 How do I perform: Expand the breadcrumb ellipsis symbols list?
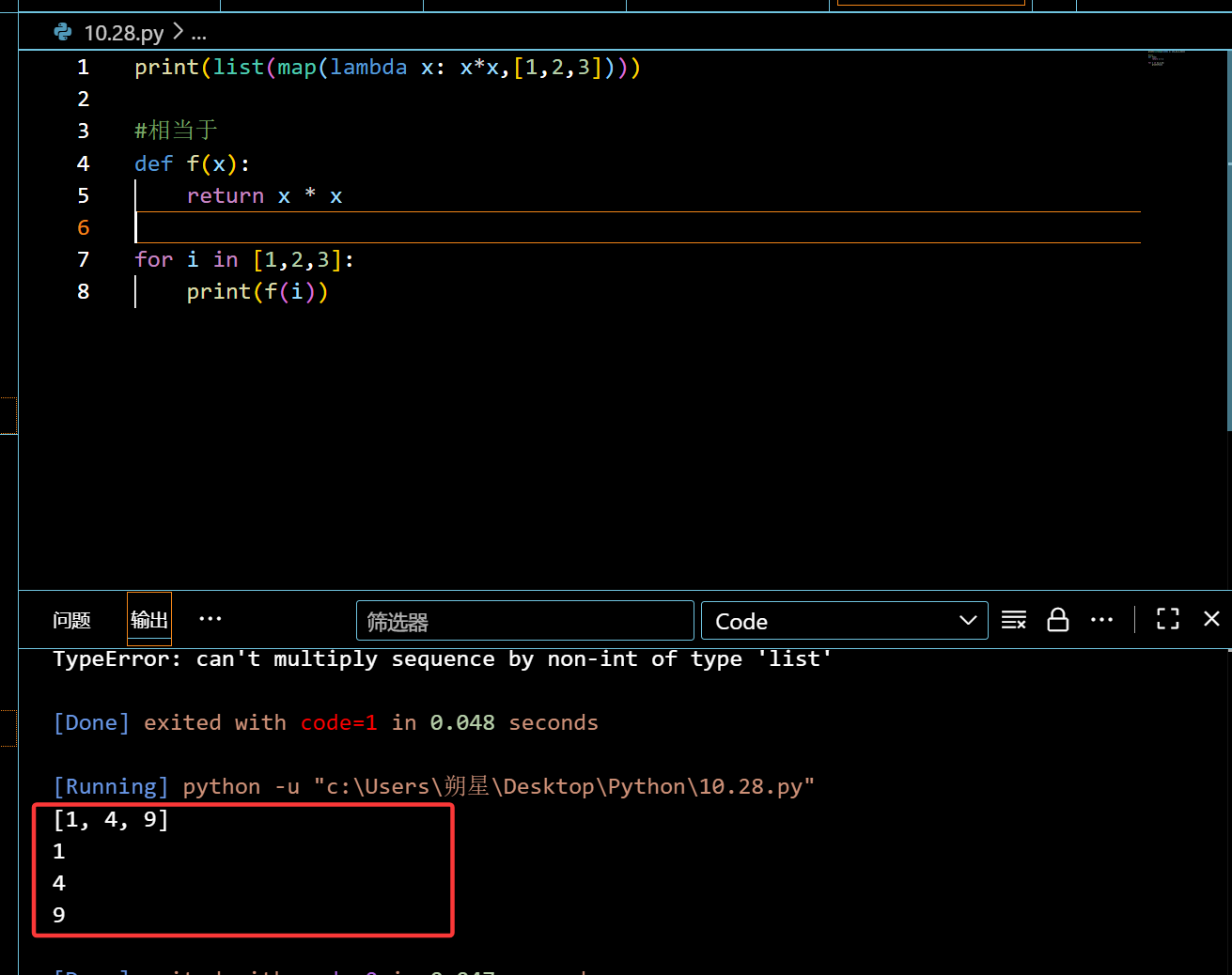(x=198, y=33)
